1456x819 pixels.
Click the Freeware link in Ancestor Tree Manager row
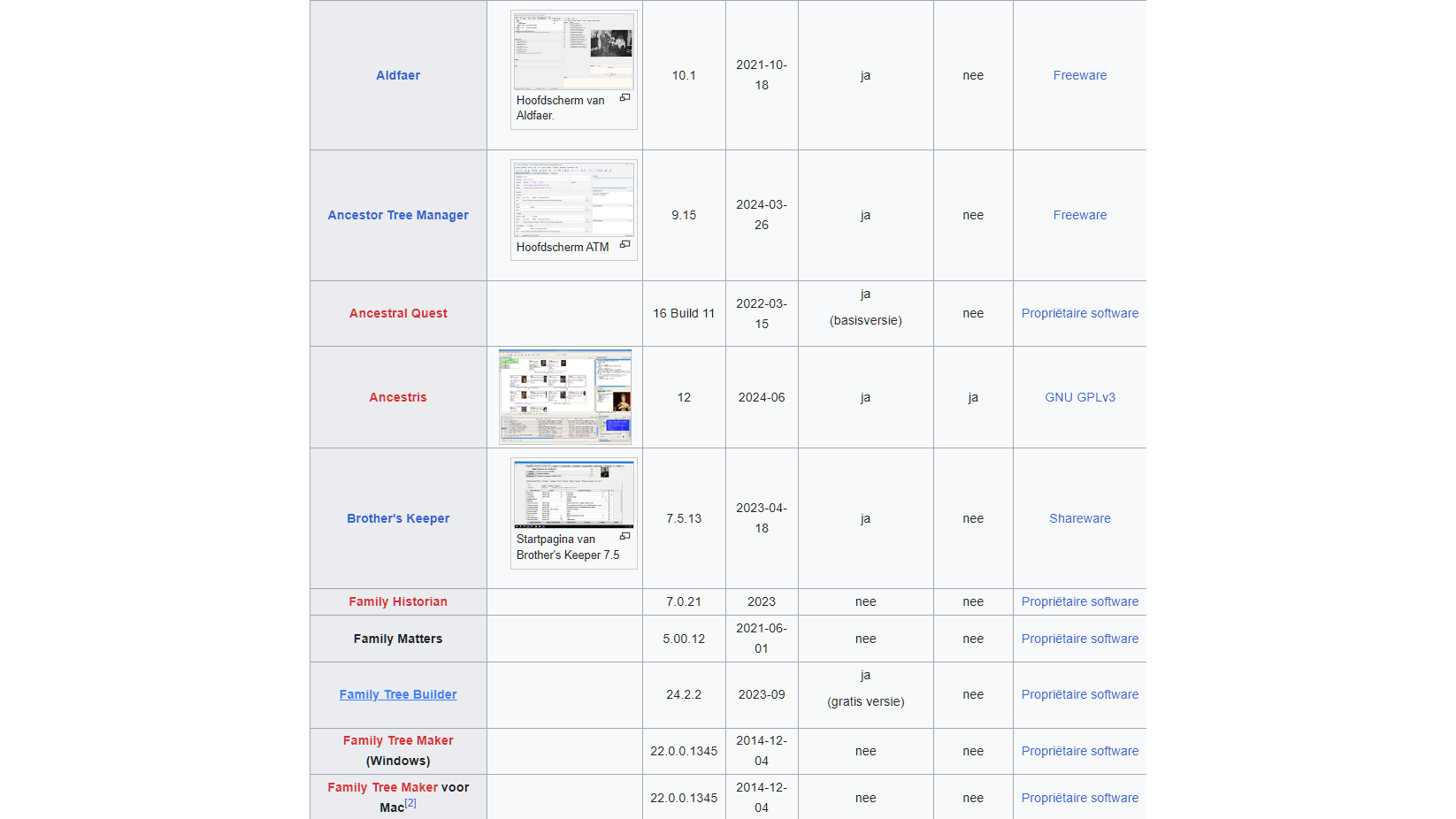pyautogui.click(x=1080, y=215)
